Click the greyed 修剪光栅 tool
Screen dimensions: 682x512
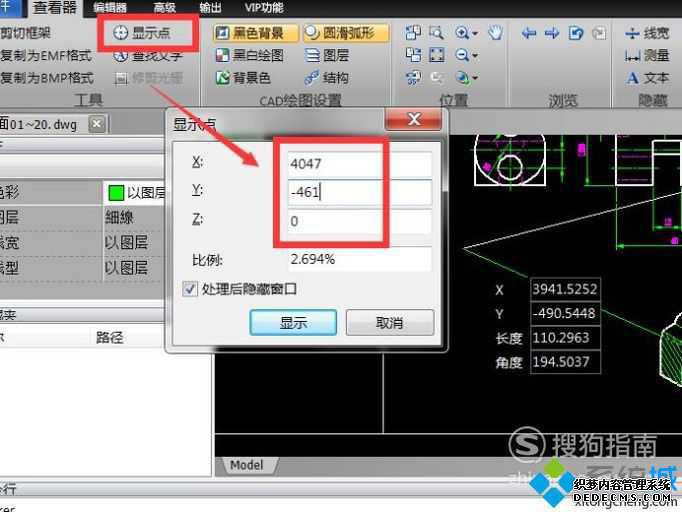(x=148, y=78)
